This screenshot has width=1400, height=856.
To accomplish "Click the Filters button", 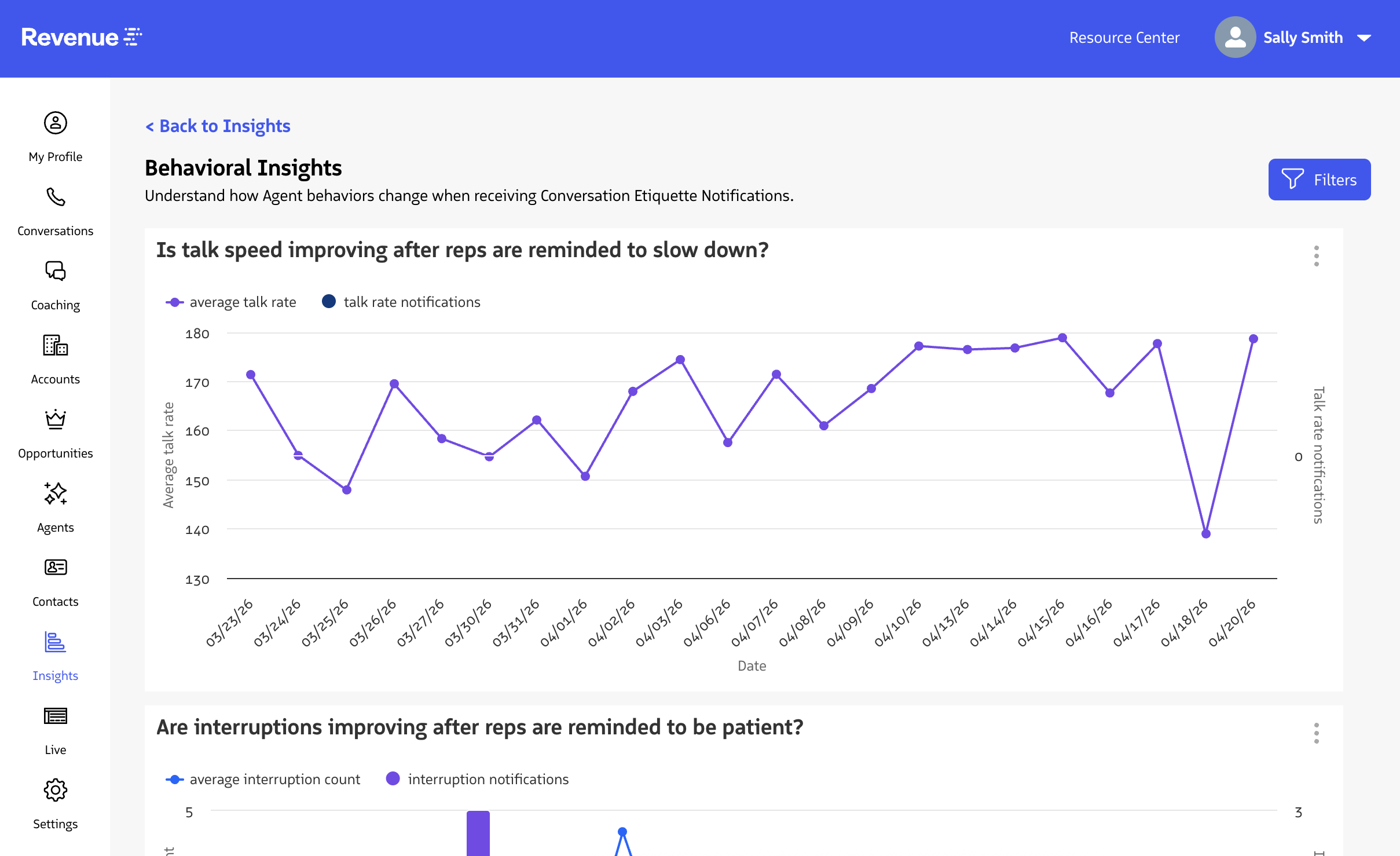I will tap(1319, 180).
